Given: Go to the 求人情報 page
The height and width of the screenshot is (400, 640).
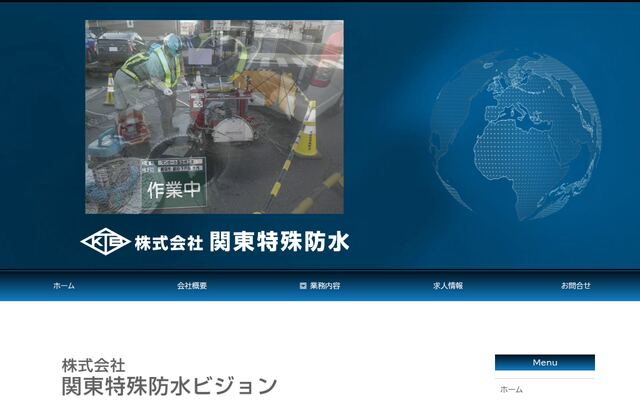Looking at the screenshot, I should [x=448, y=286].
